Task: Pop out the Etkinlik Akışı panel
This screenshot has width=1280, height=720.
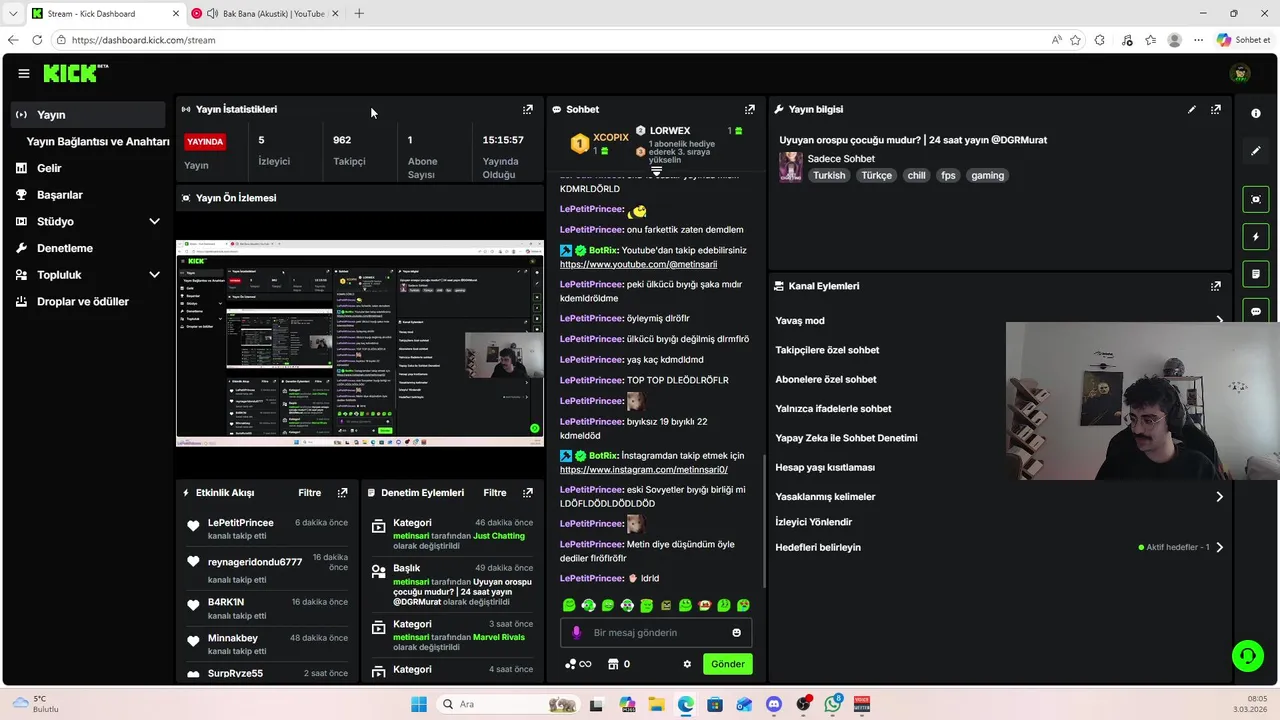Action: click(343, 493)
